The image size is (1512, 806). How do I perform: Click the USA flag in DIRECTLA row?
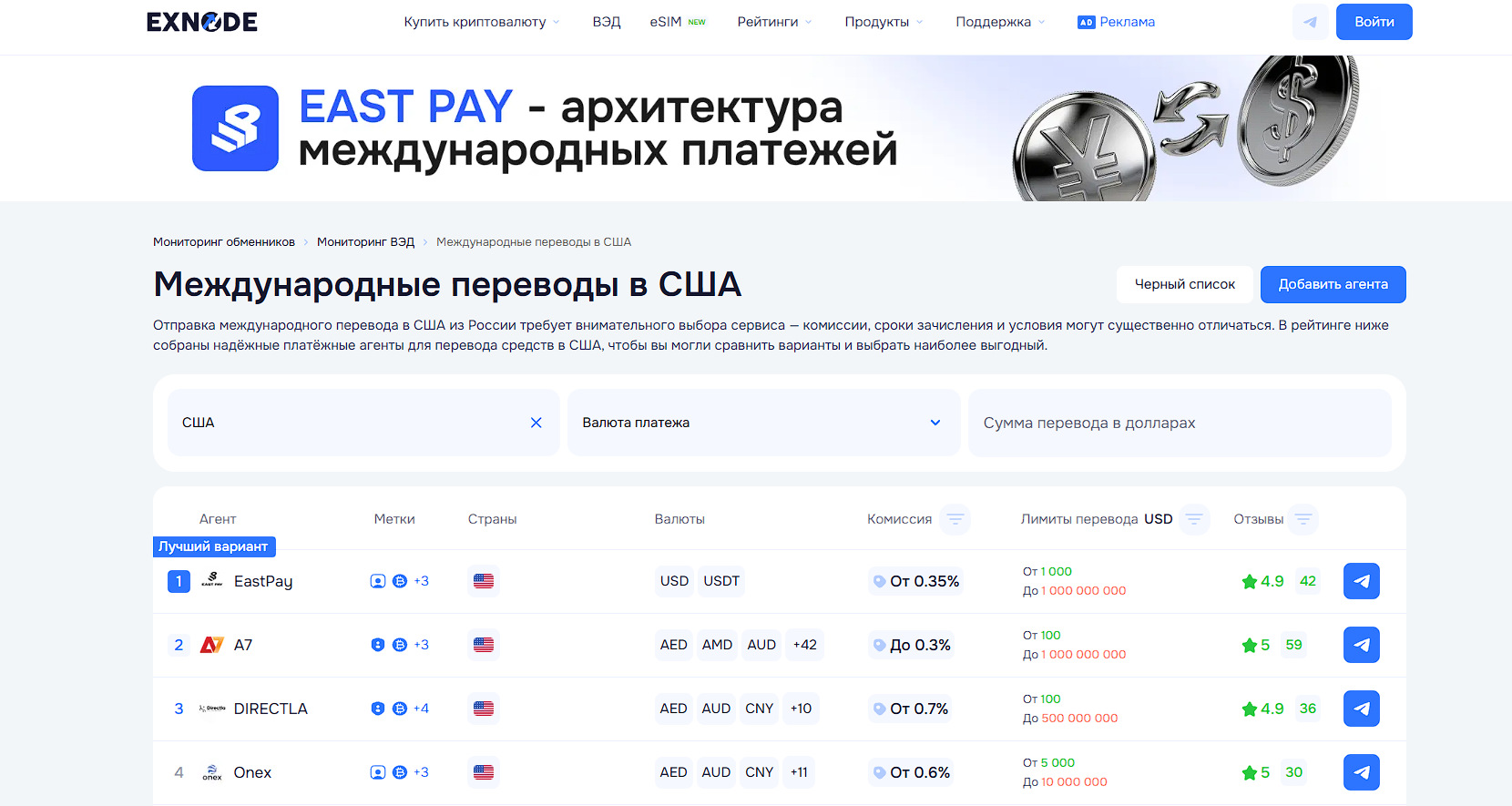tap(484, 709)
